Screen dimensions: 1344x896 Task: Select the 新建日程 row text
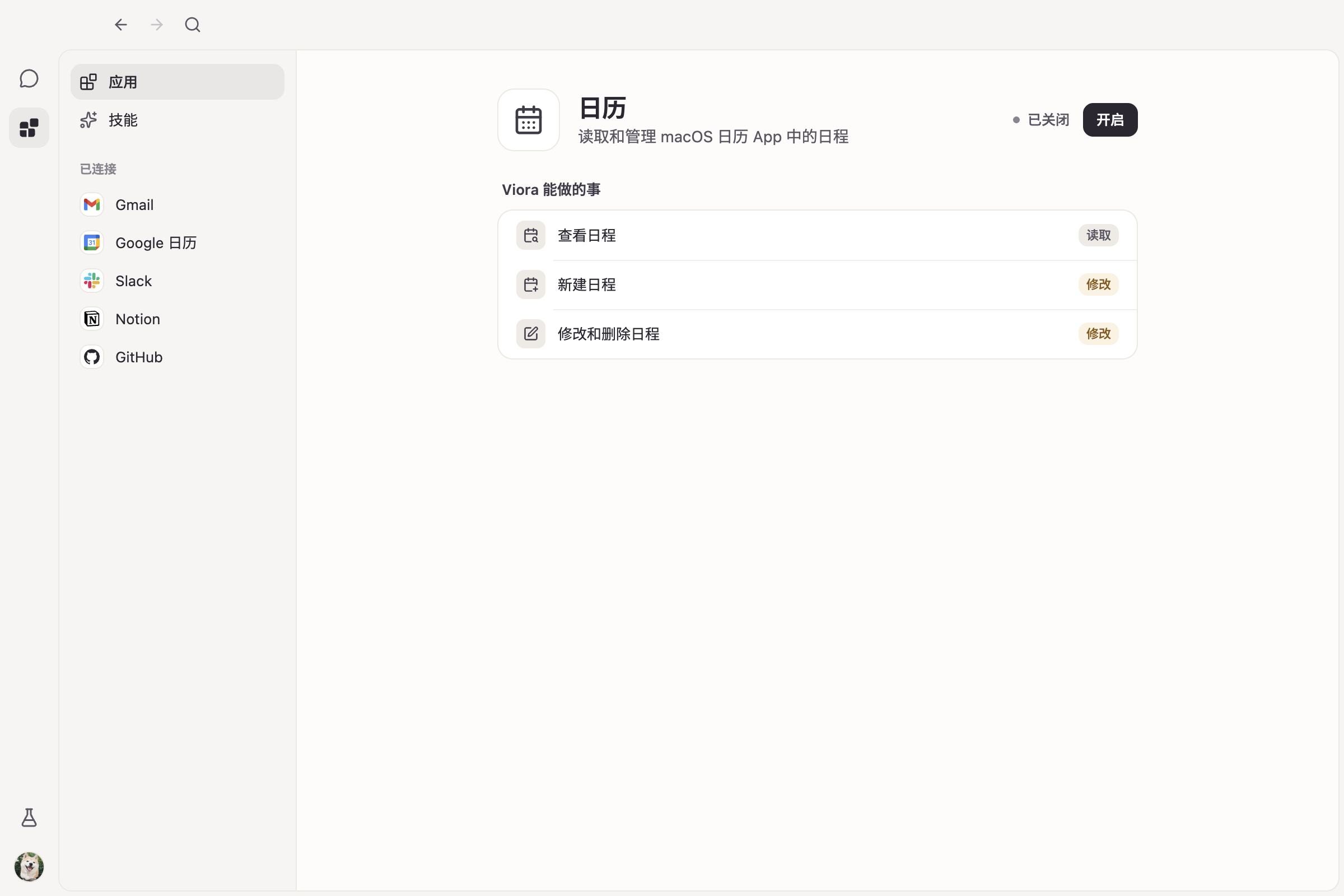[x=587, y=284]
